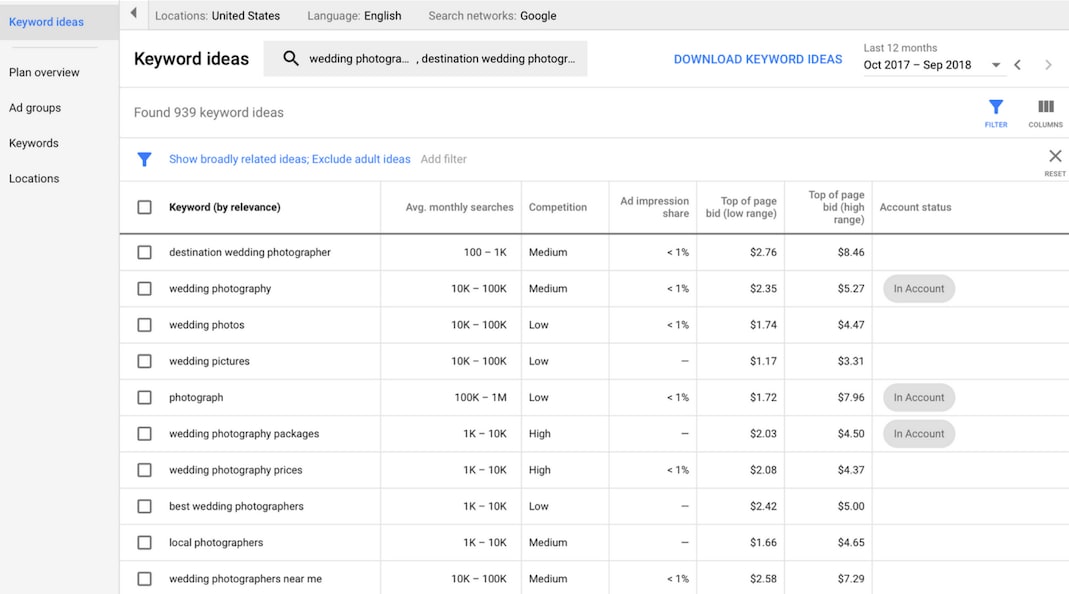Change Language: English setting
Image resolution: width=1069 pixels, height=594 pixels.
354,16
